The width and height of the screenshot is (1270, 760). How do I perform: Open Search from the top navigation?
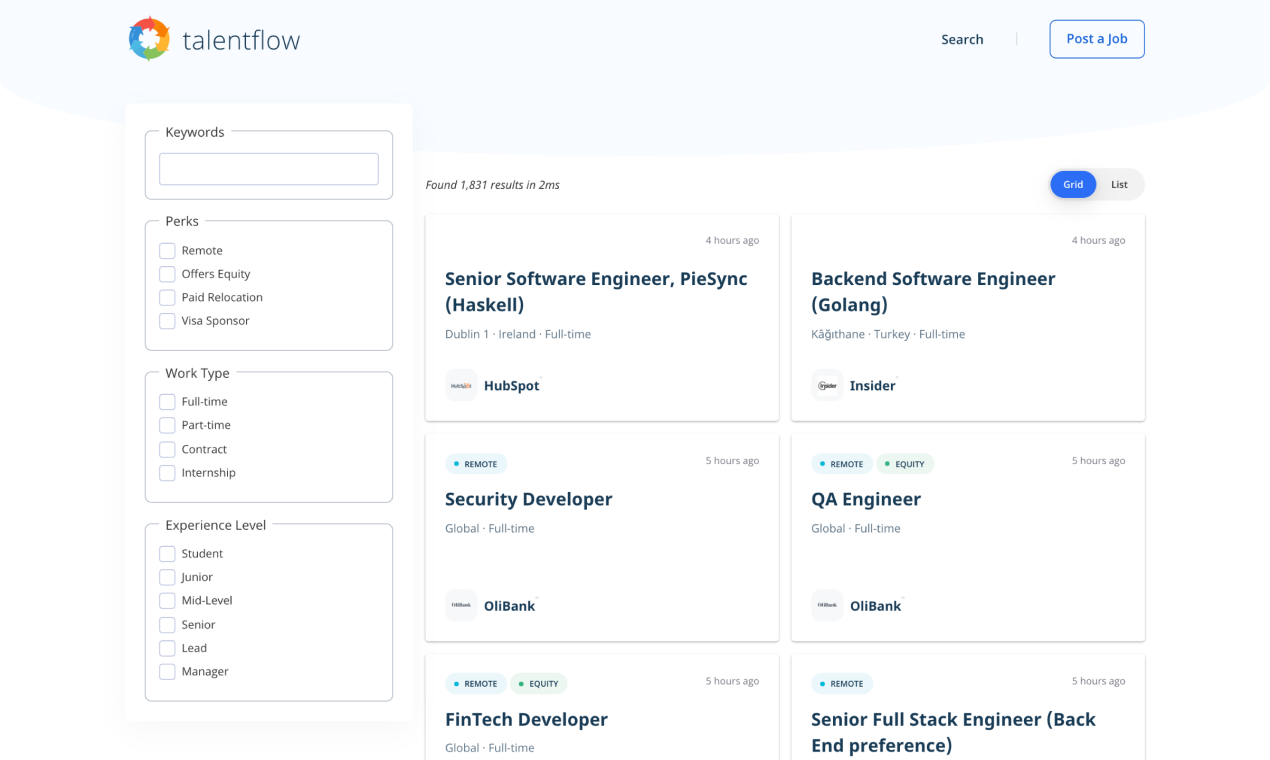[x=962, y=39]
